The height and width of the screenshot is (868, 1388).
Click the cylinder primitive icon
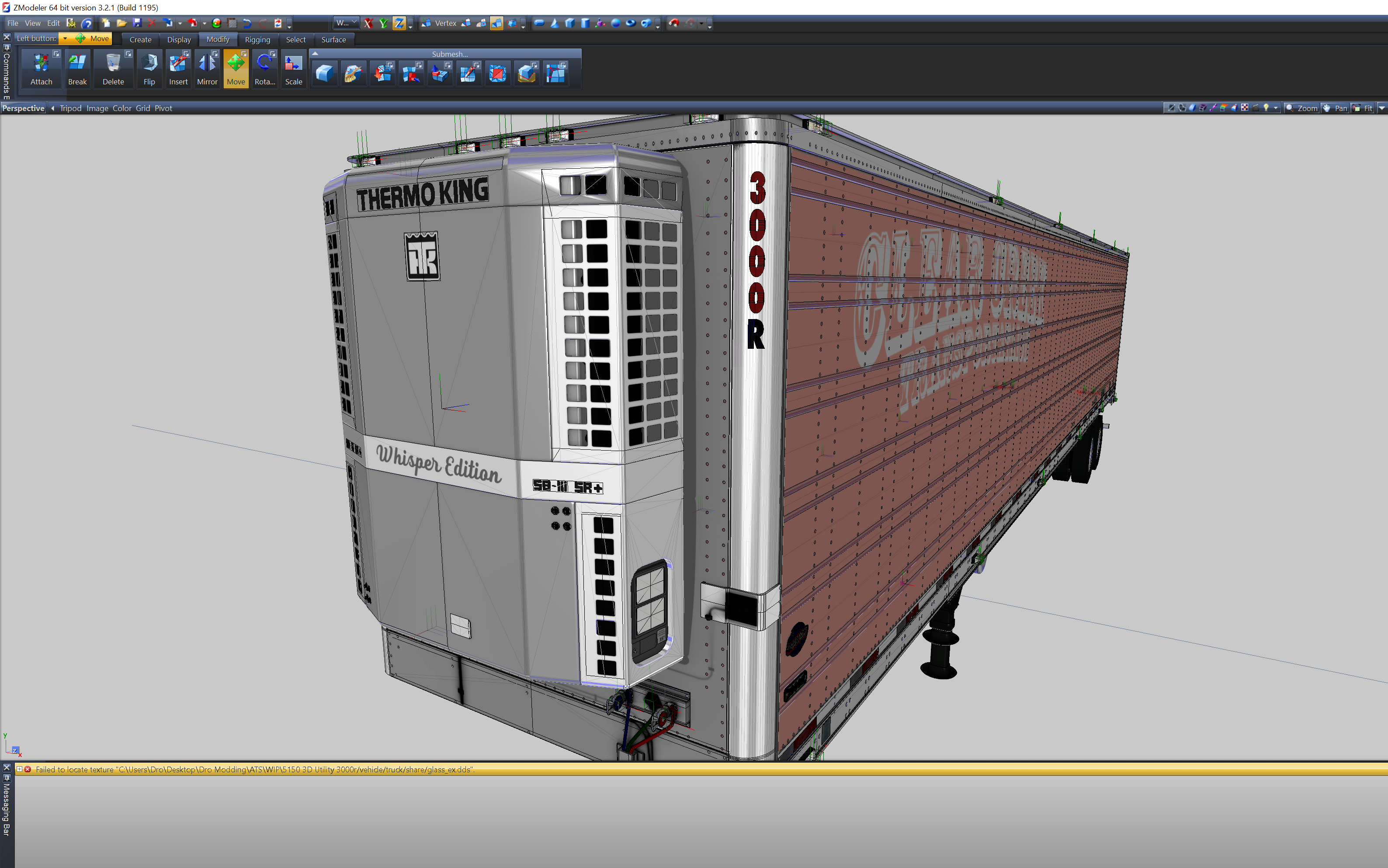click(585, 23)
